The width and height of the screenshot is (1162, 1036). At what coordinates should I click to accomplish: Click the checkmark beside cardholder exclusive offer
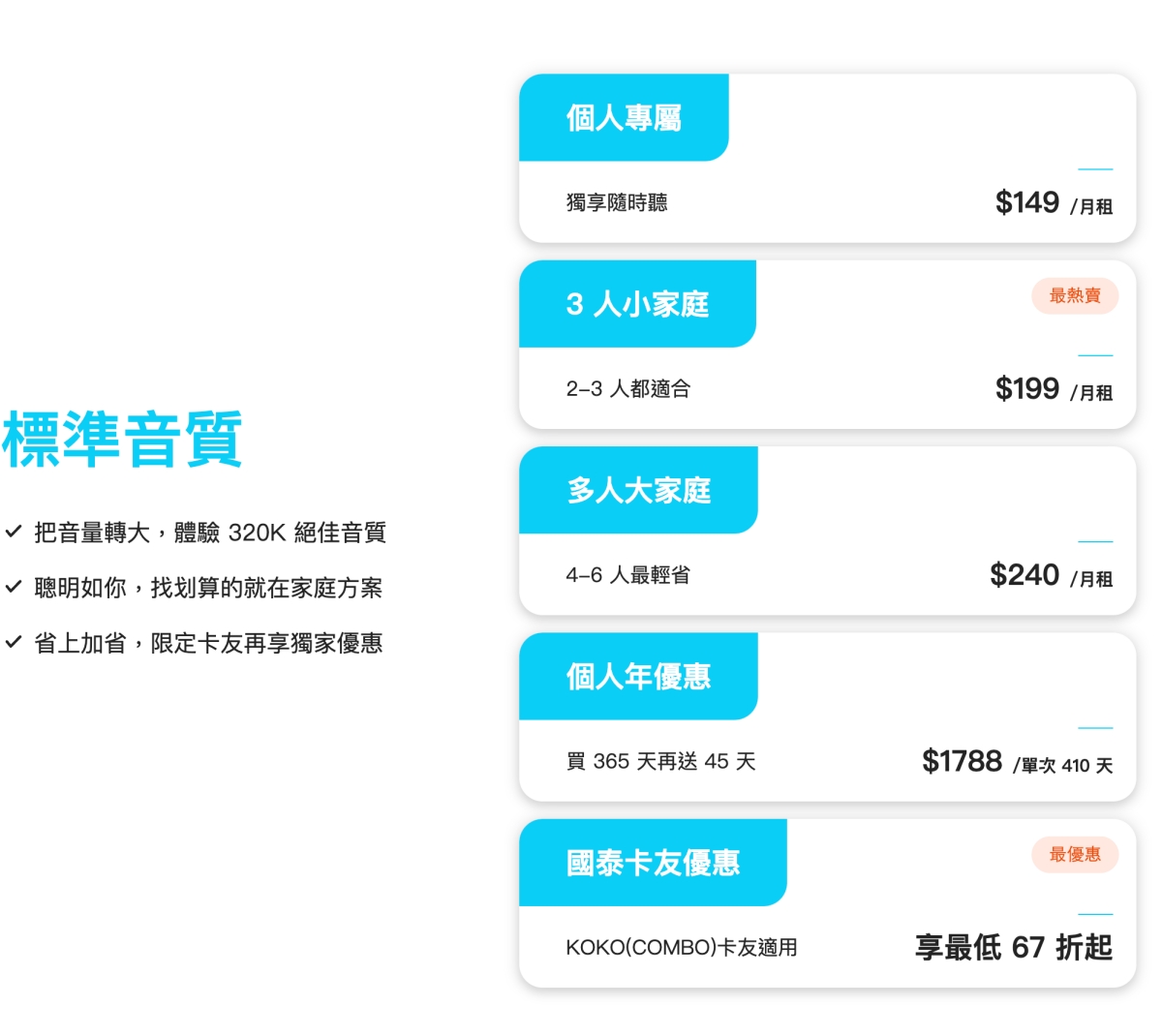(14, 642)
